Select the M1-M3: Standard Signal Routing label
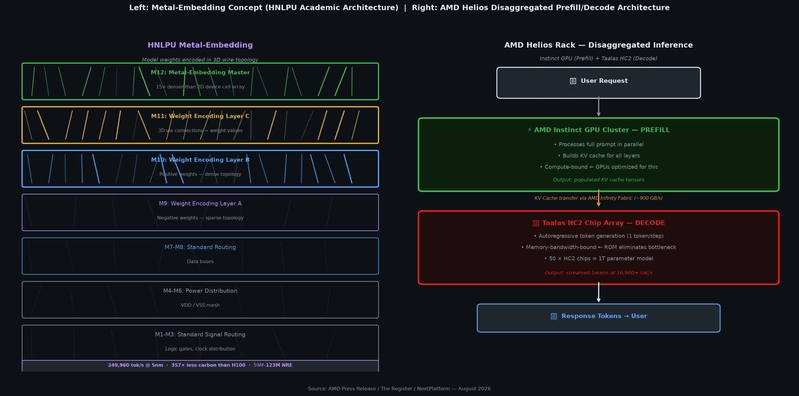The height and width of the screenshot is (396, 799). [x=200, y=334]
